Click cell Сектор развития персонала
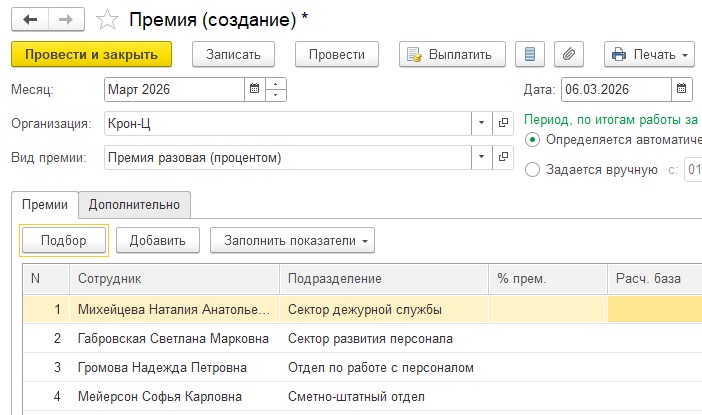This screenshot has height=415, width=702. pyautogui.click(x=384, y=338)
